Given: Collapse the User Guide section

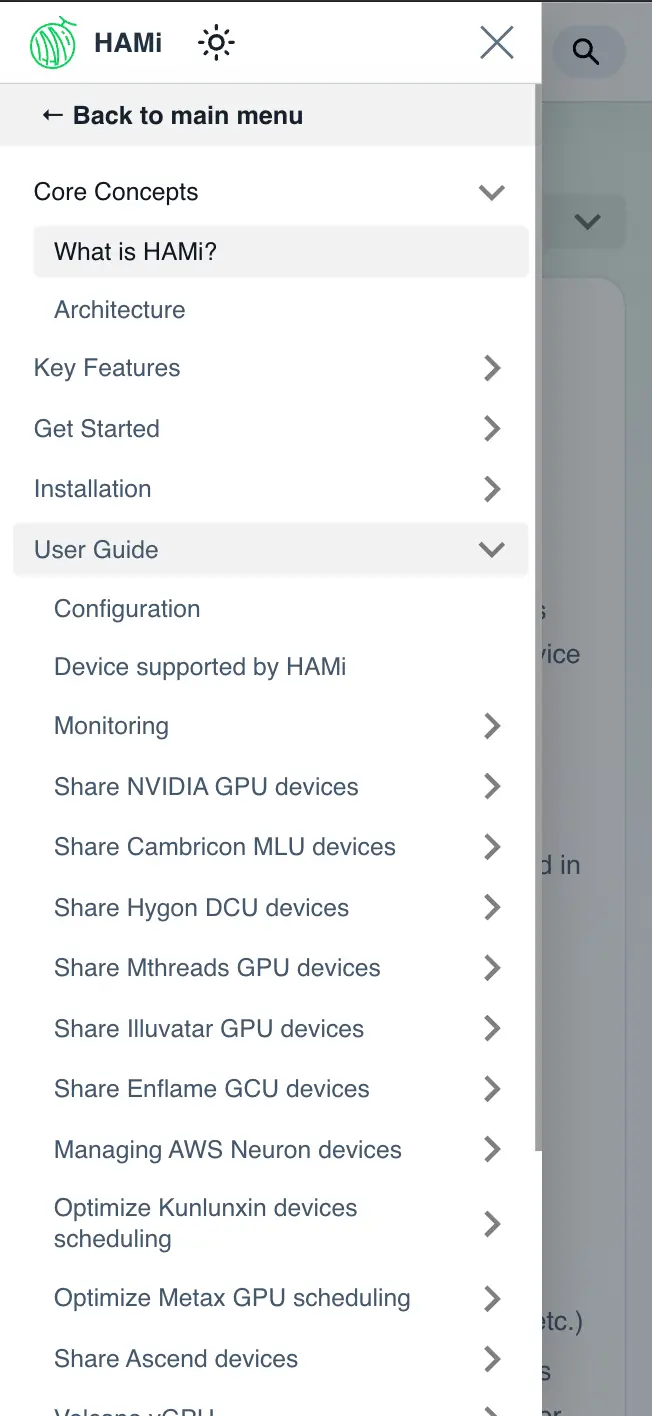Looking at the screenshot, I should click(x=491, y=549).
